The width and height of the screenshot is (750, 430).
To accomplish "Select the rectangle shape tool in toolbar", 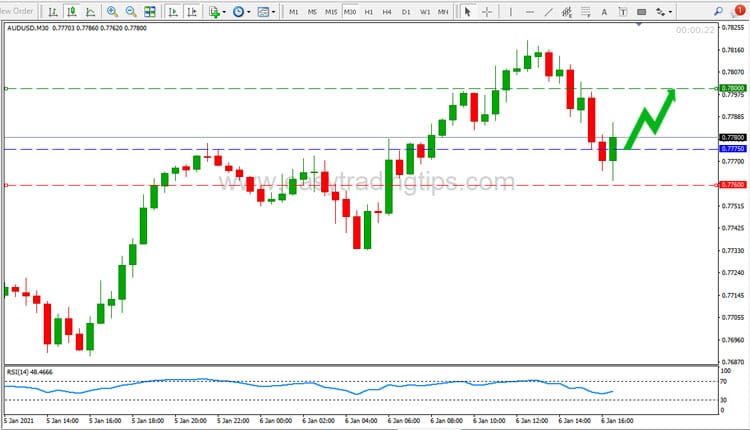I will coord(641,12).
